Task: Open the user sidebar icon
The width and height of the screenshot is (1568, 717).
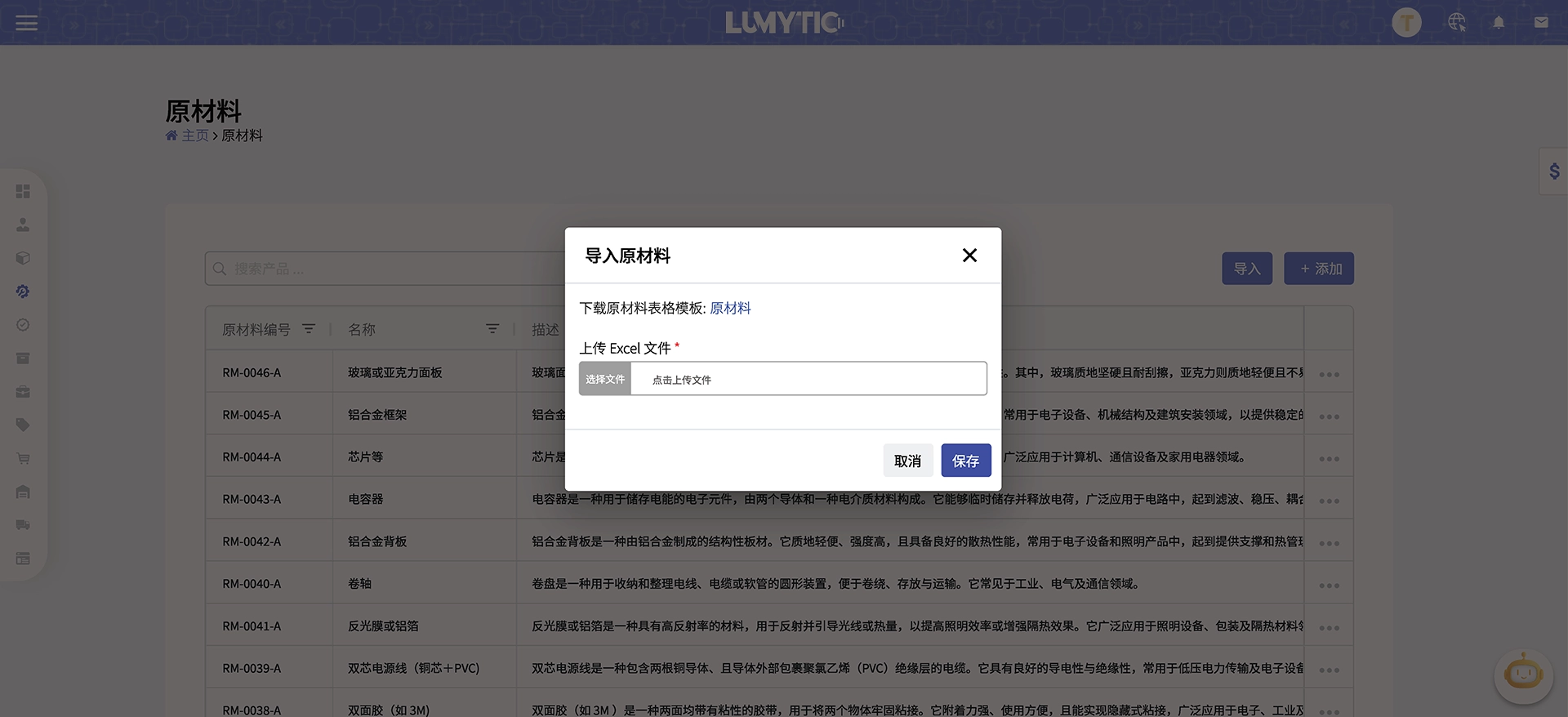Action: pyautogui.click(x=23, y=225)
